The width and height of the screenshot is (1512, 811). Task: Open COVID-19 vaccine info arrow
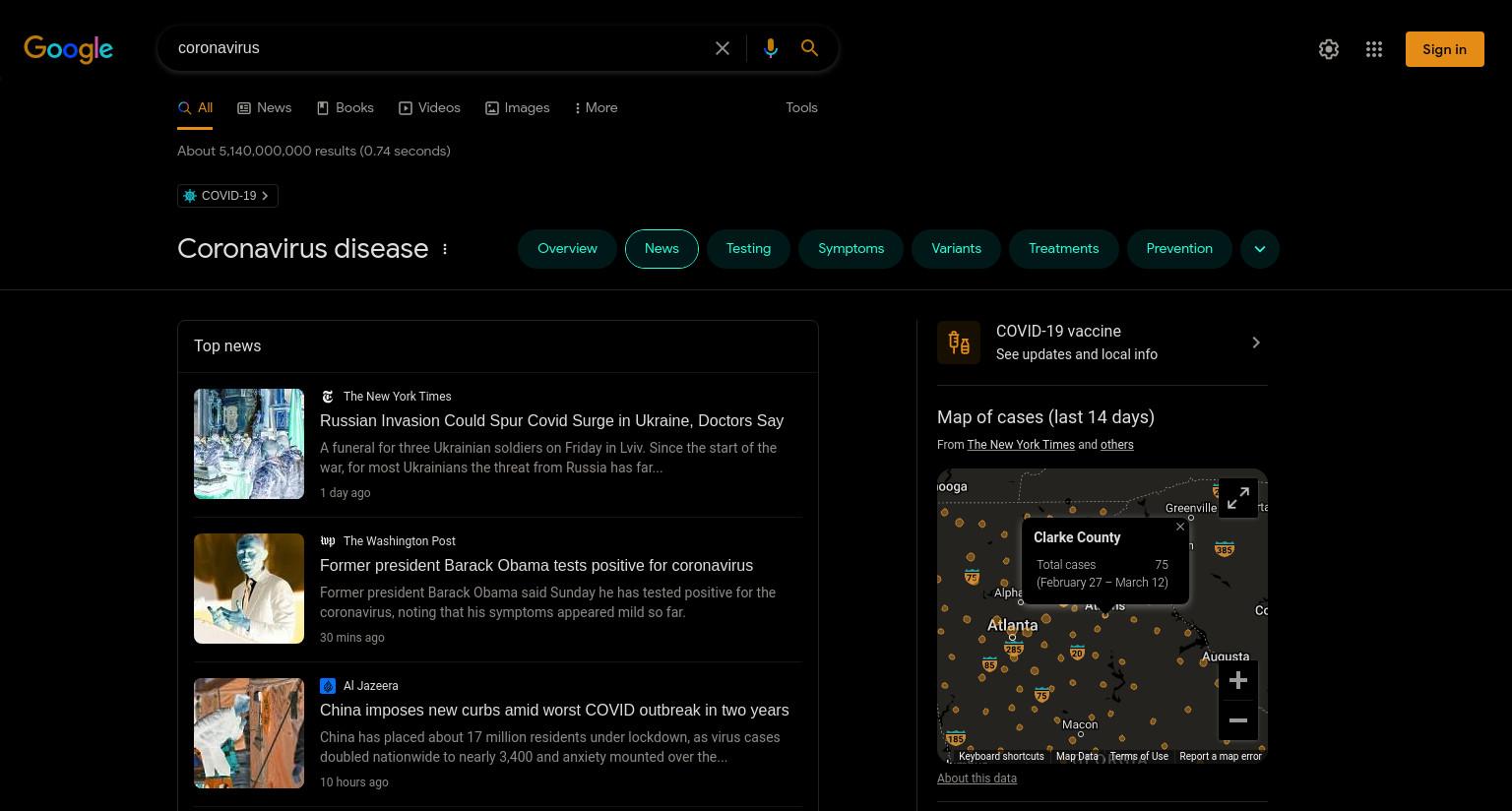[x=1256, y=343]
